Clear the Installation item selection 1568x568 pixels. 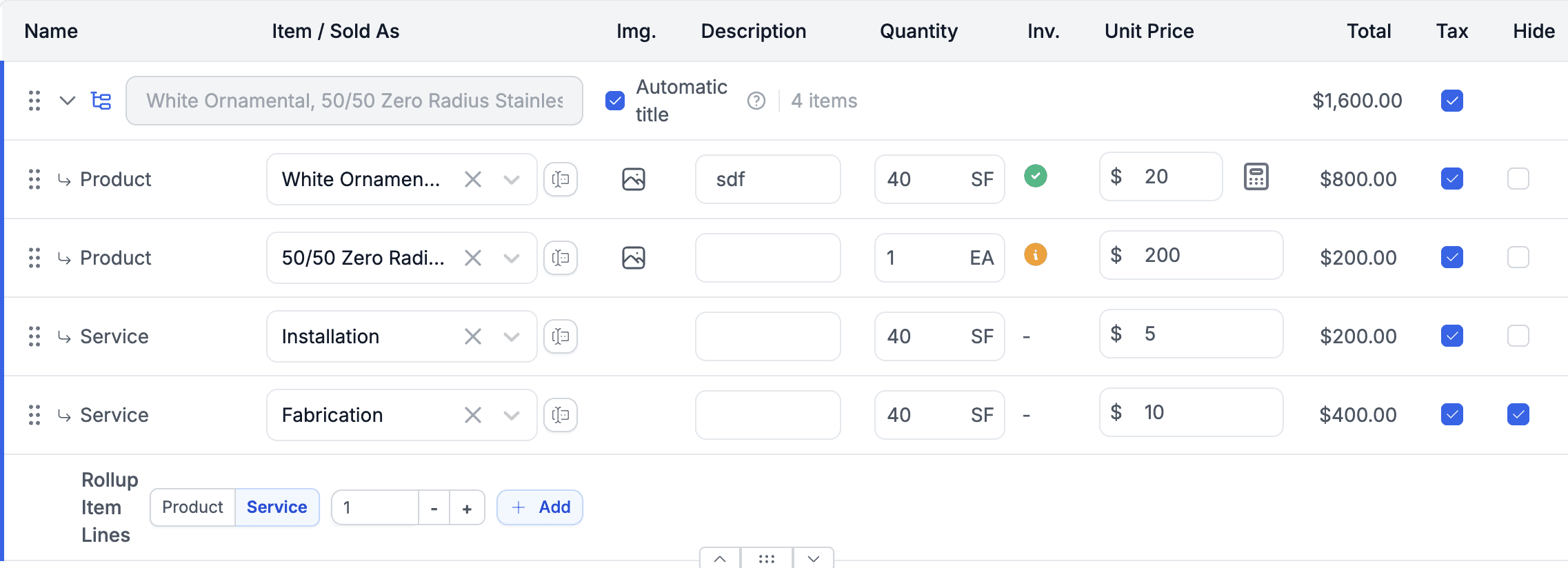click(x=472, y=336)
